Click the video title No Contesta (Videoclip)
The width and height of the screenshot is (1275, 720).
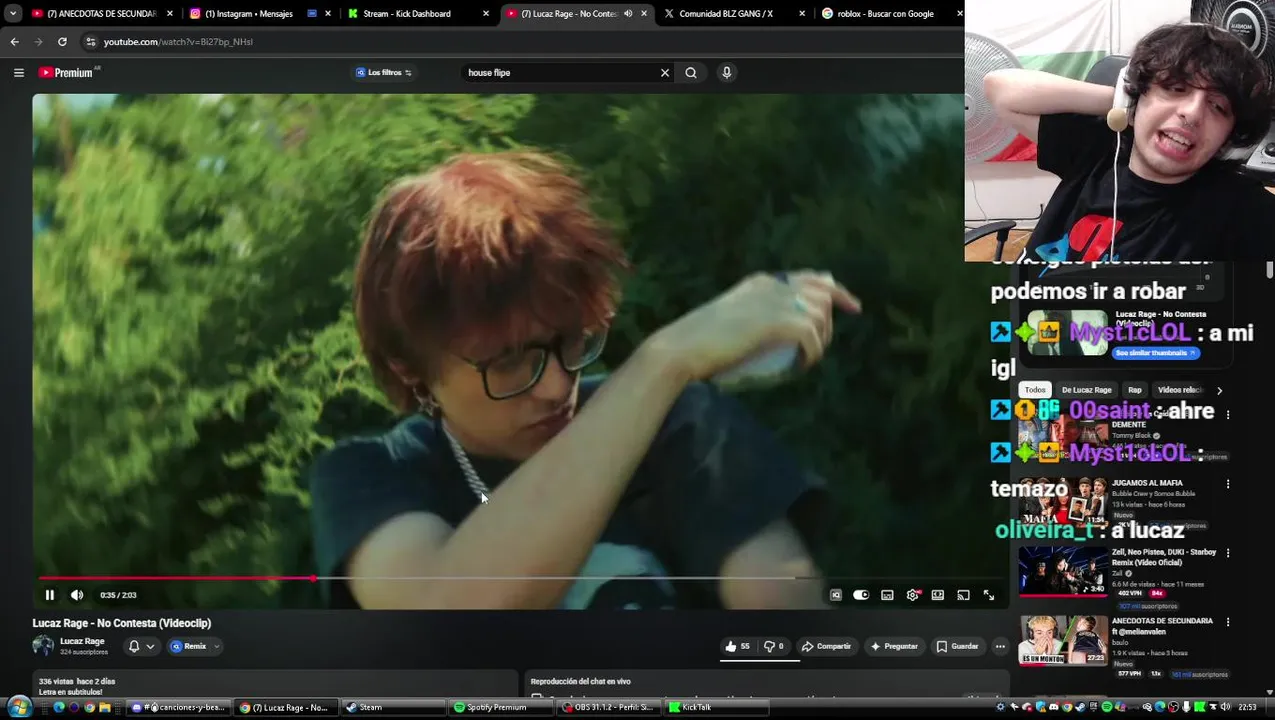[122, 623]
